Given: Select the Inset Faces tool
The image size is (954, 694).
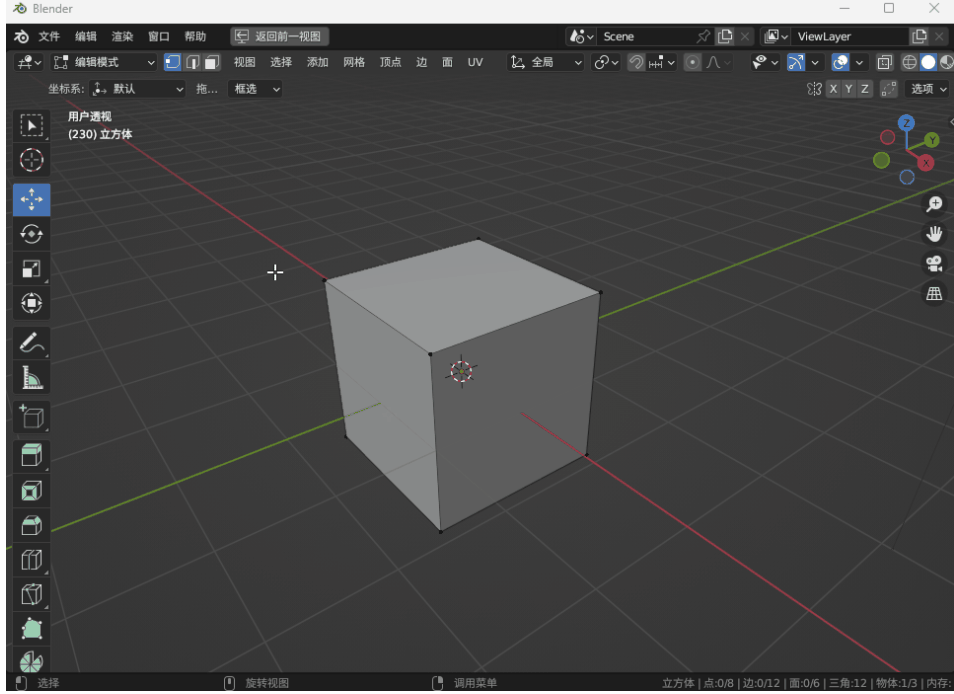Looking at the screenshot, I should [31, 490].
